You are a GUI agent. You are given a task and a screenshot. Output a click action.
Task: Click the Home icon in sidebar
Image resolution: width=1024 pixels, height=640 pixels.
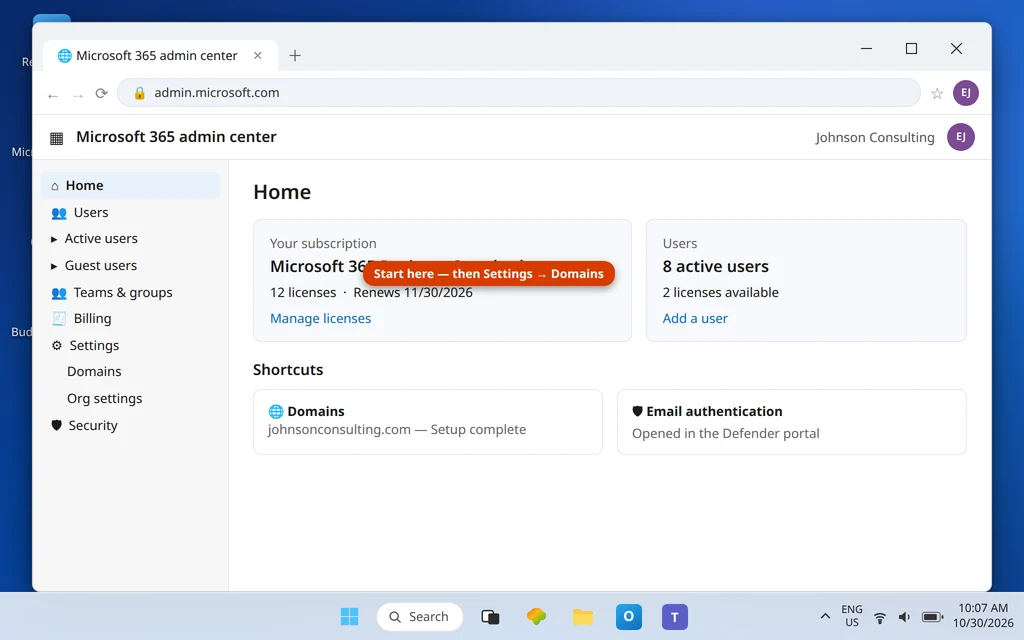click(55, 186)
